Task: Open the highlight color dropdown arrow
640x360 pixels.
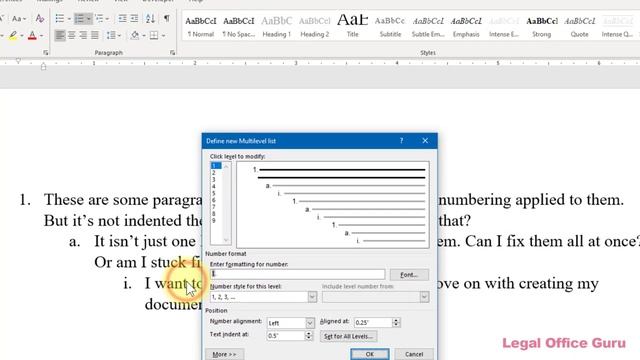Action: (x=22, y=36)
